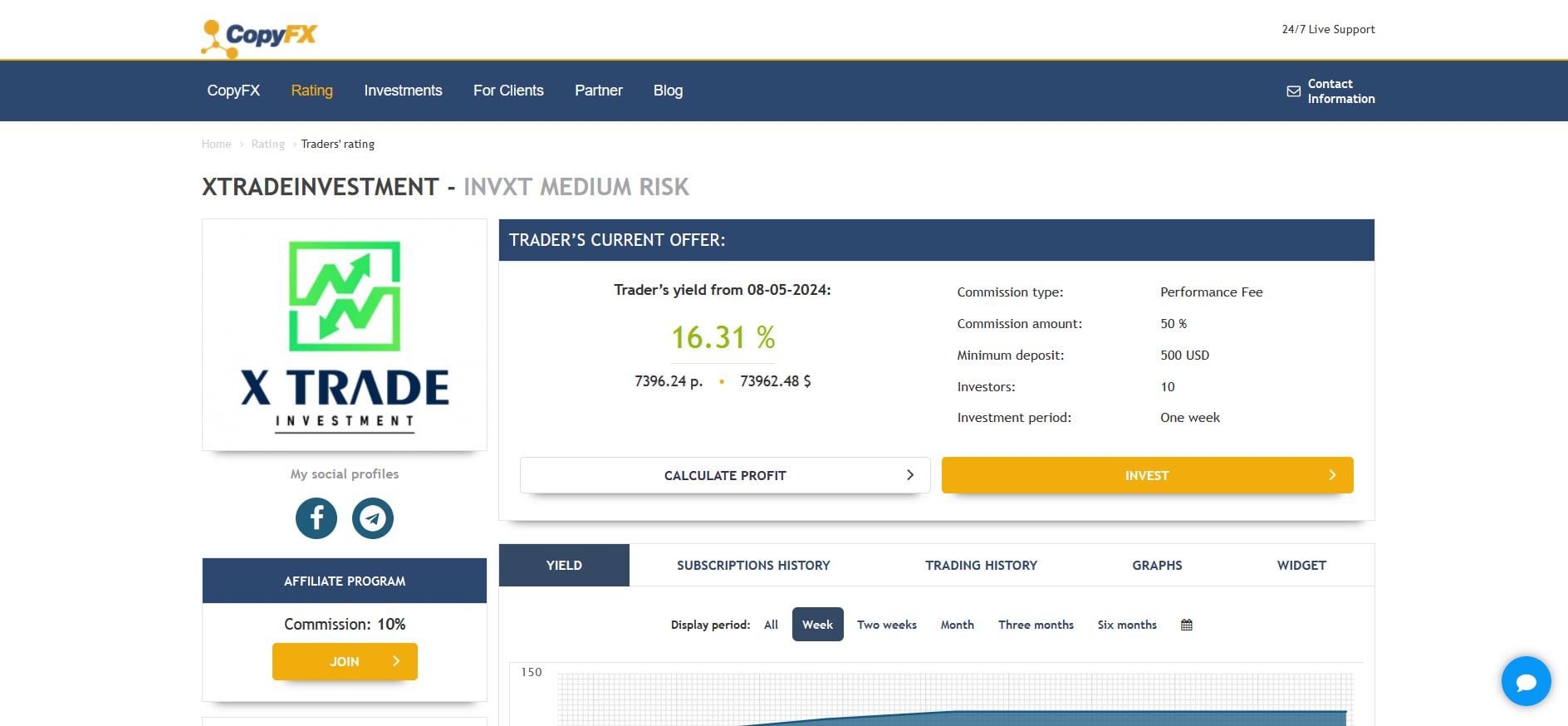The width and height of the screenshot is (1568, 726).
Task: Open Partner menu item
Action: (x=599, y=91)
